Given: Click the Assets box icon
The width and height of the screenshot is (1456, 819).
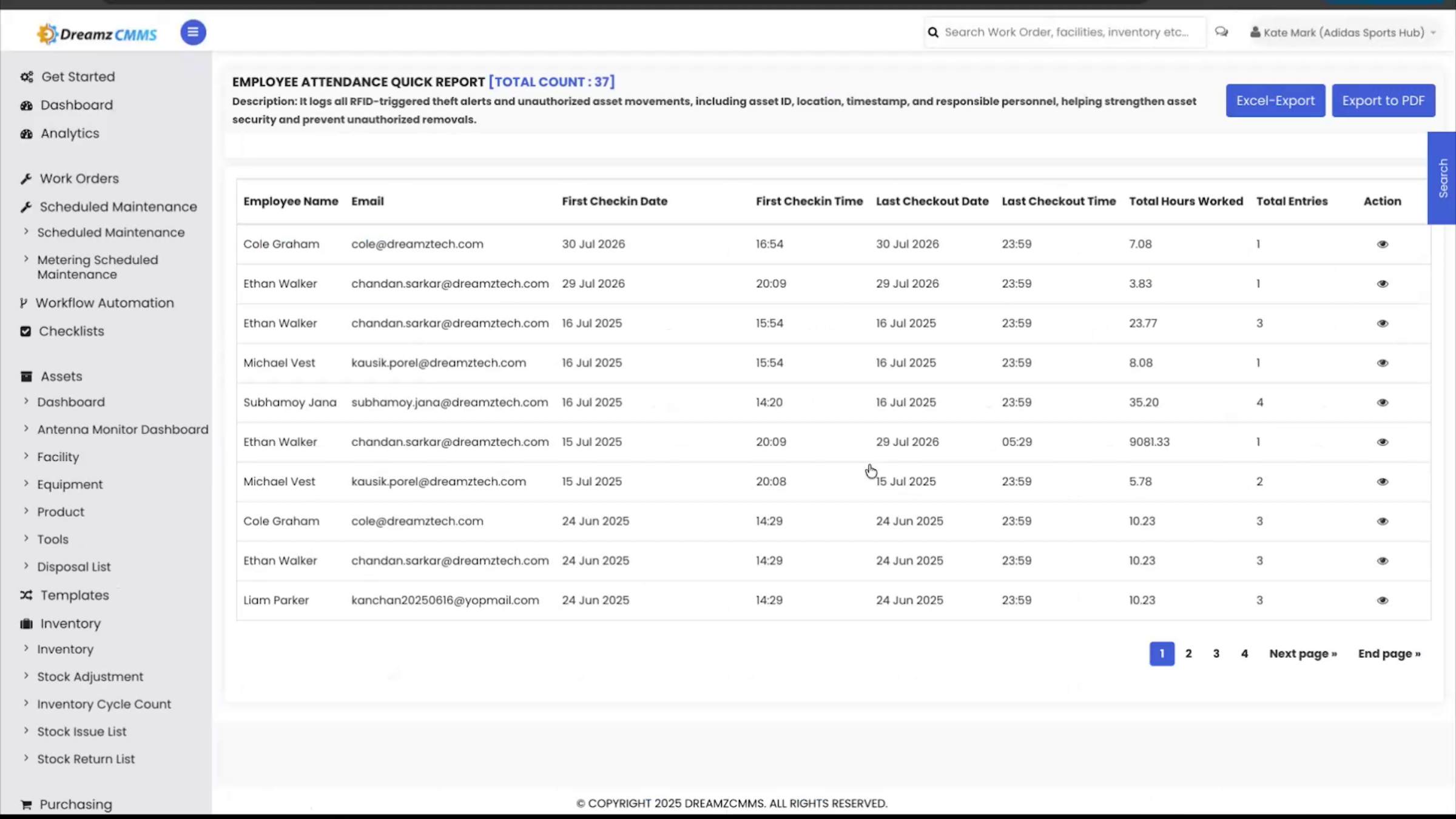Looking at the screenshot, I should click(26, 377).
